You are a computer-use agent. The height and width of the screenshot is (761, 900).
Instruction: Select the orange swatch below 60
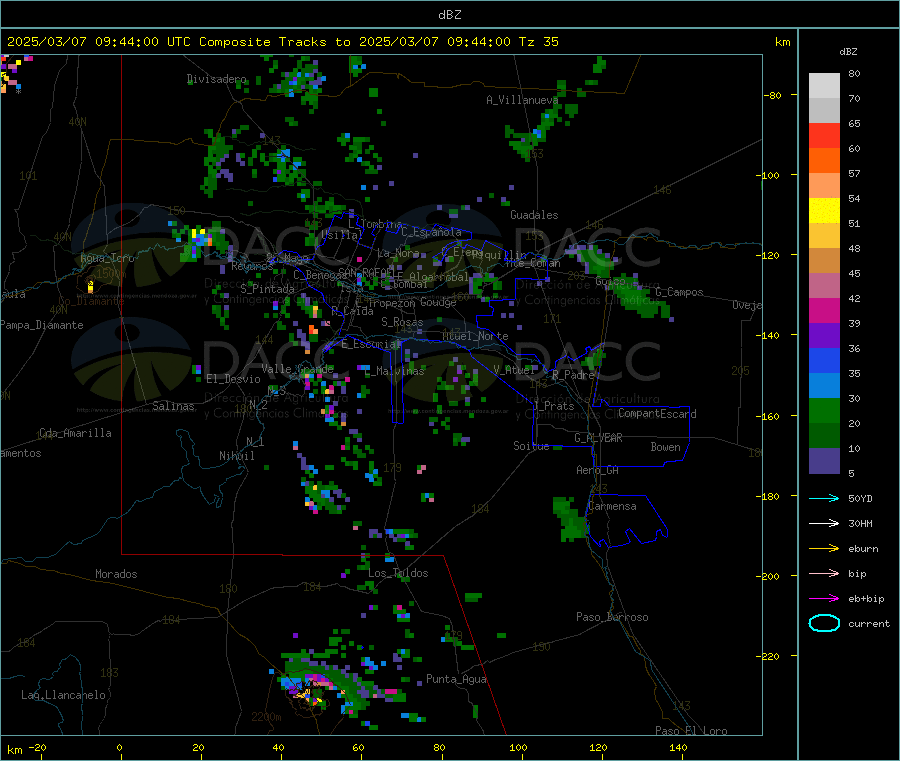[x=824, y=161]
